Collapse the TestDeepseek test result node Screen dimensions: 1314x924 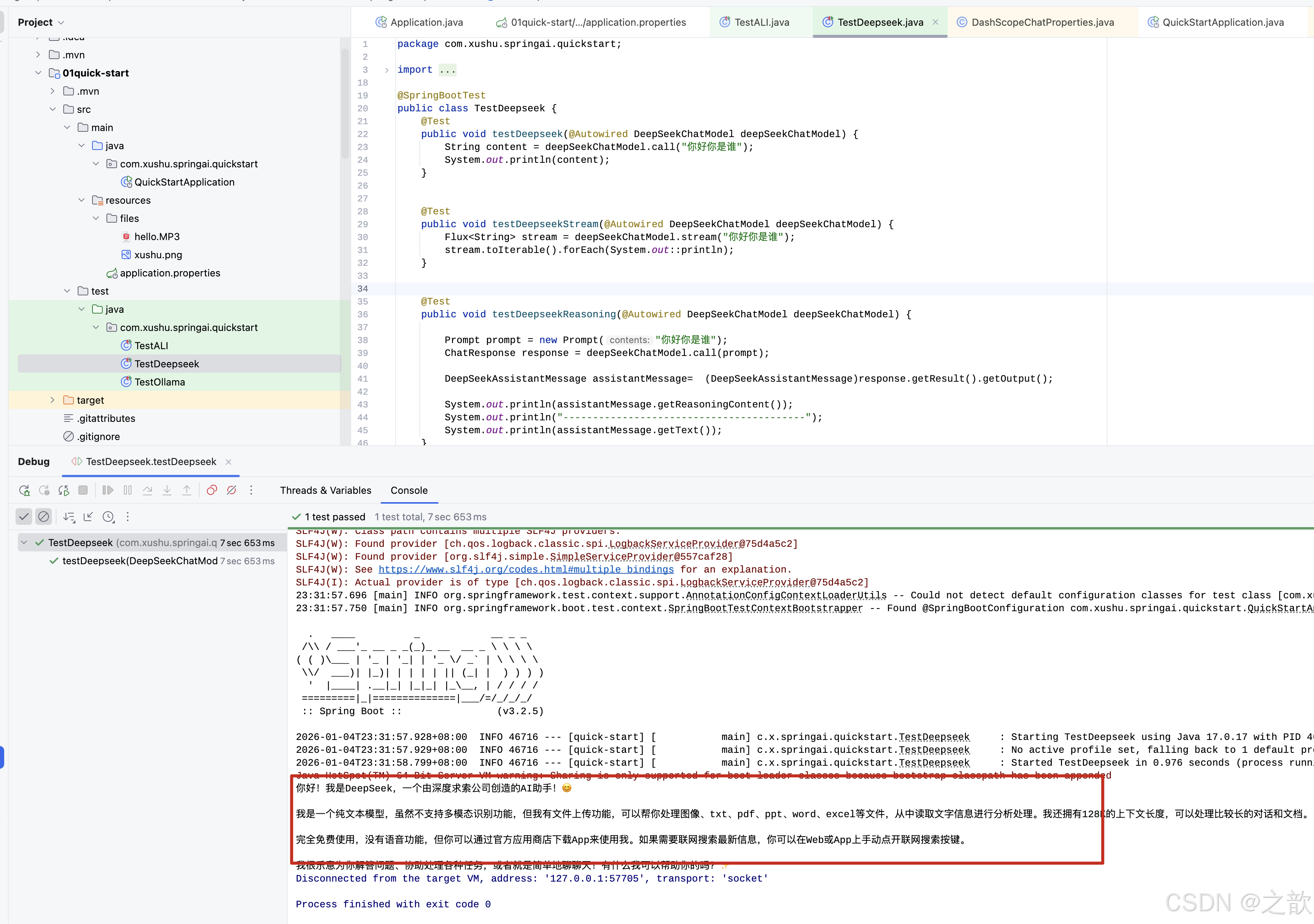click(24, 542)
